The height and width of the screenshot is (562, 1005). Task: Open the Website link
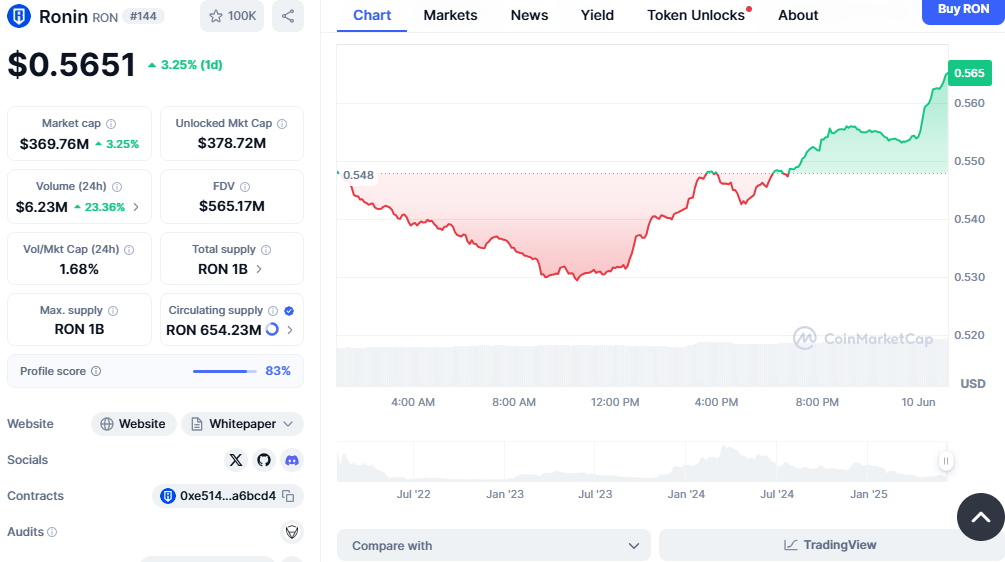134,424
